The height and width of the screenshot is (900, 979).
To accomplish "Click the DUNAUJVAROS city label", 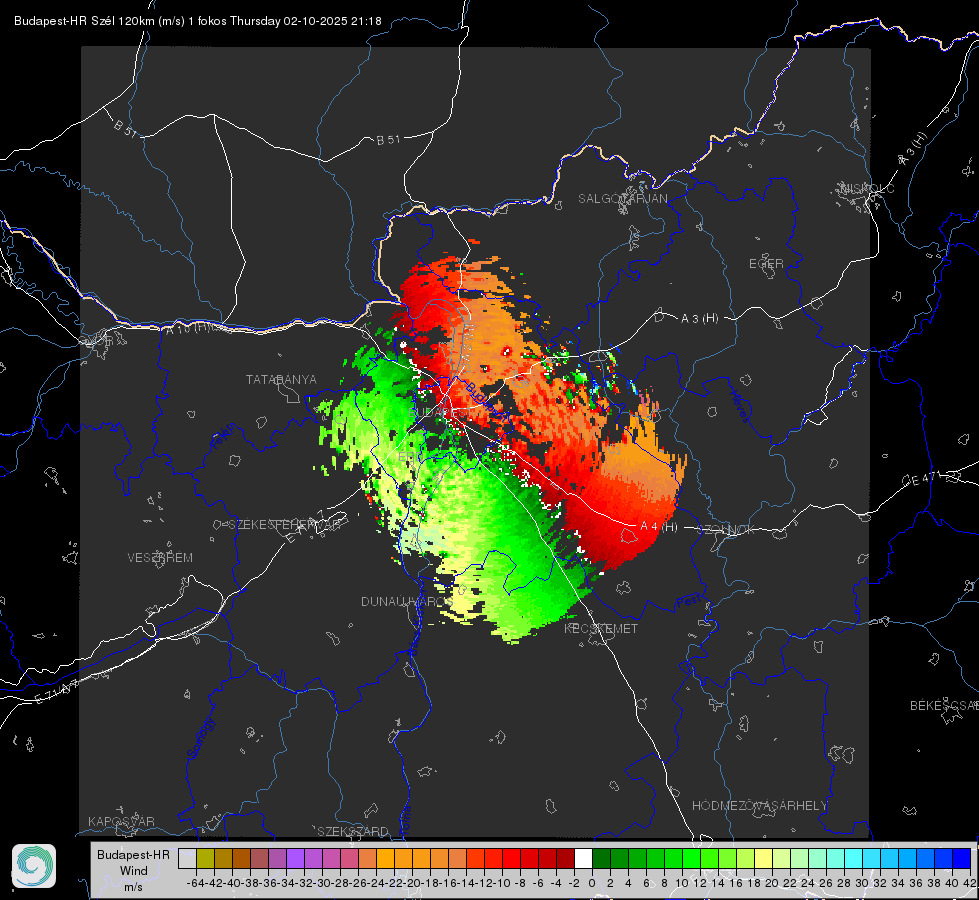I will click(405, 601).
